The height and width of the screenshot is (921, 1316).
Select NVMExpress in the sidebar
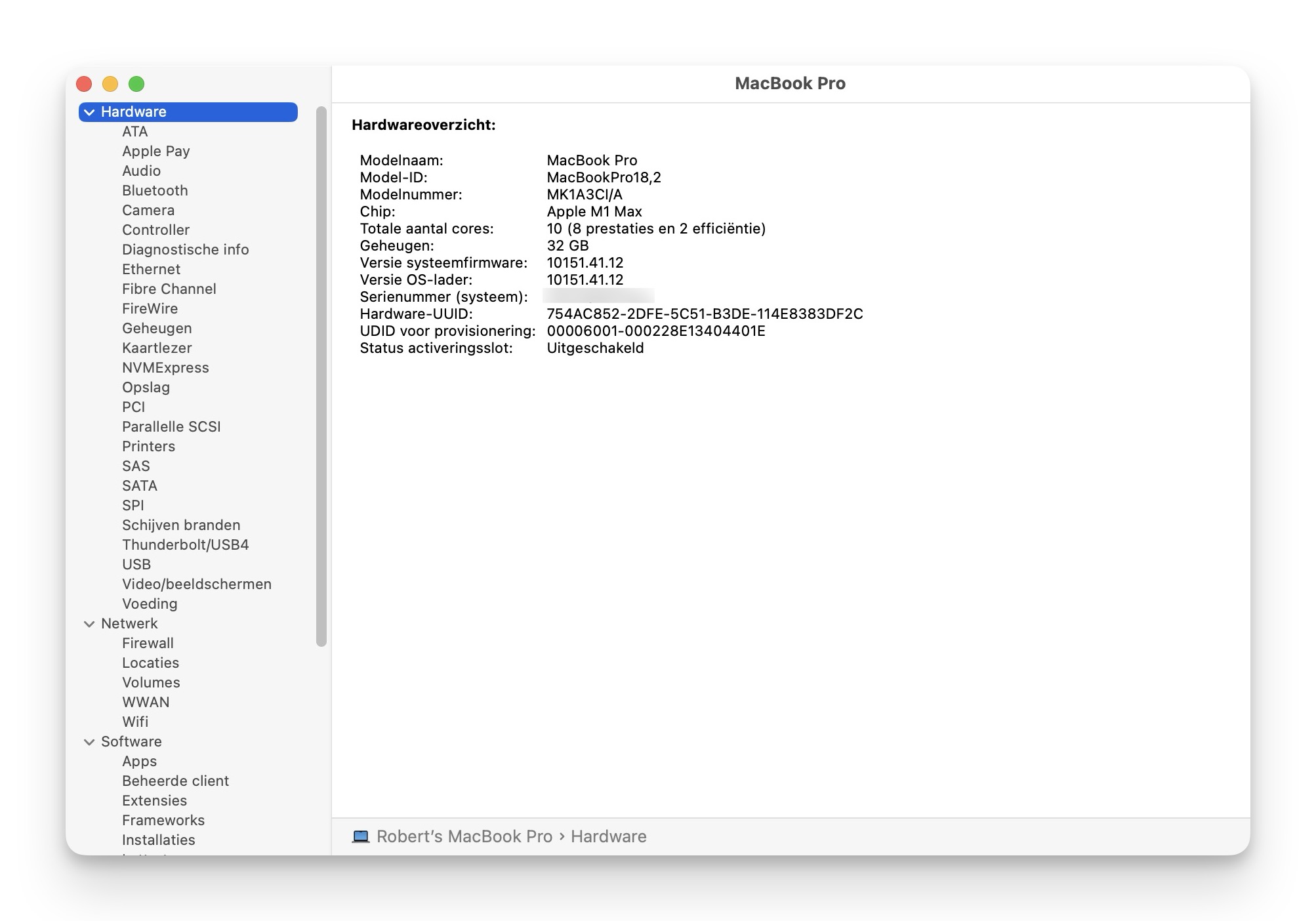(x=165, y=368)
